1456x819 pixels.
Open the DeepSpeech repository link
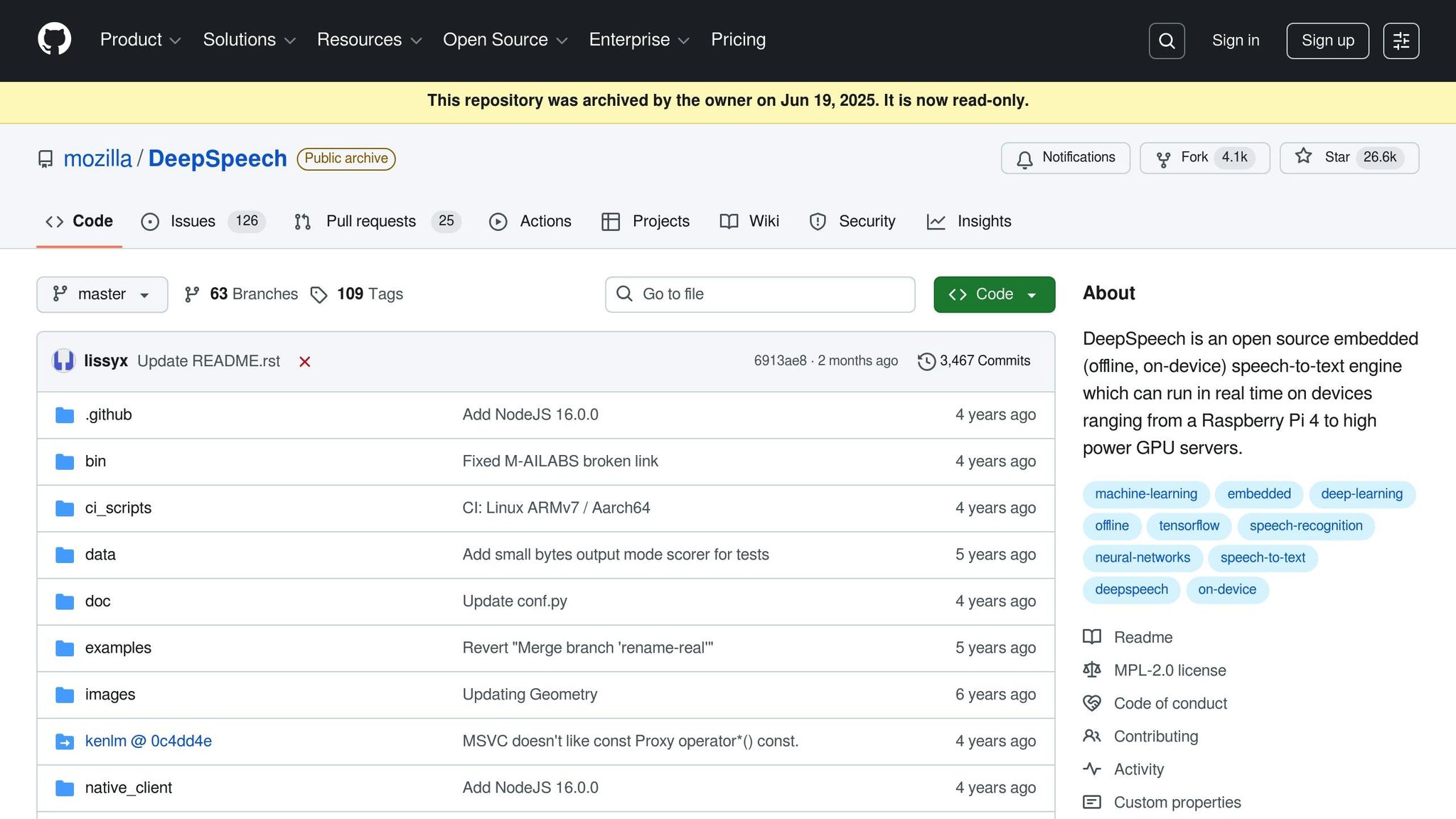pos(218,159)
